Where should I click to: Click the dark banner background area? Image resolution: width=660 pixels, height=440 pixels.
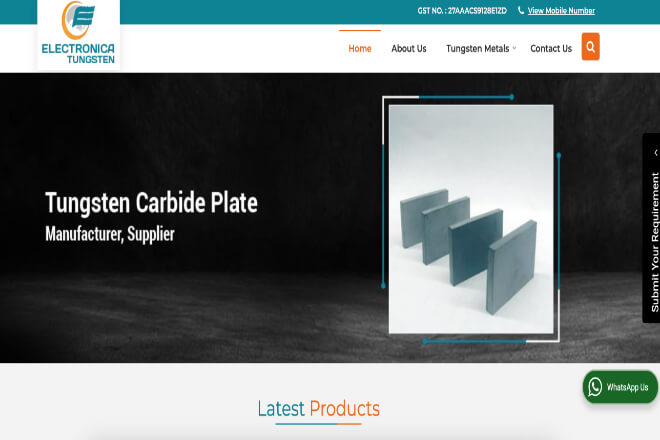189,126
